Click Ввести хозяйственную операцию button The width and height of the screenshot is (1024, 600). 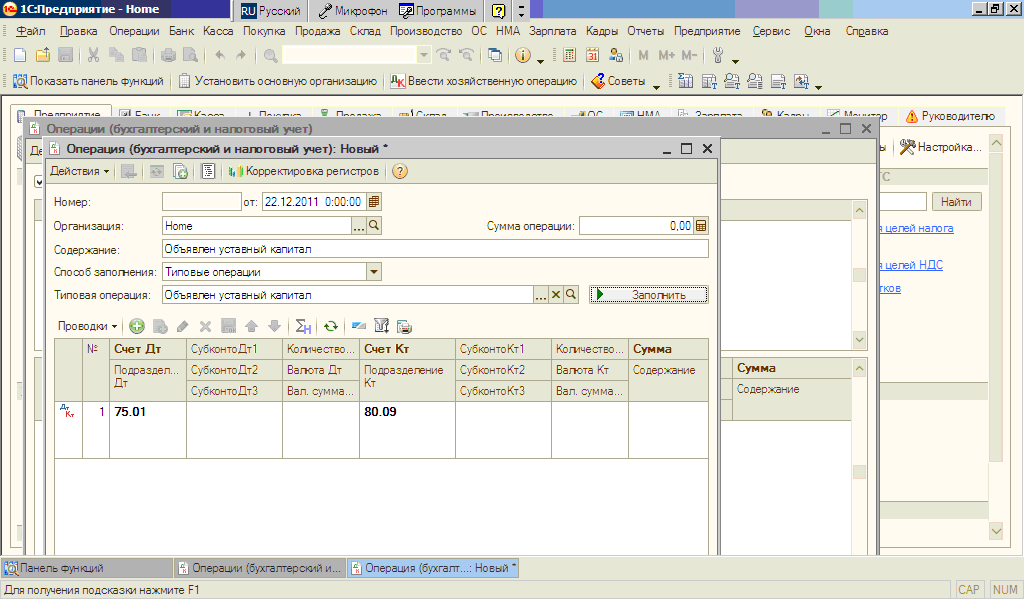484,81
